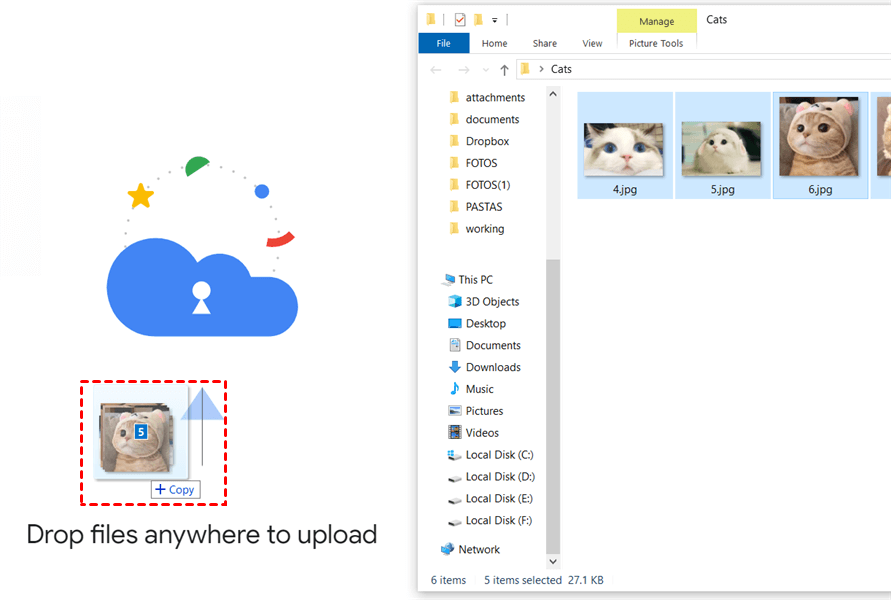Click the navigation pane scroll down arrow

[553, 561]
